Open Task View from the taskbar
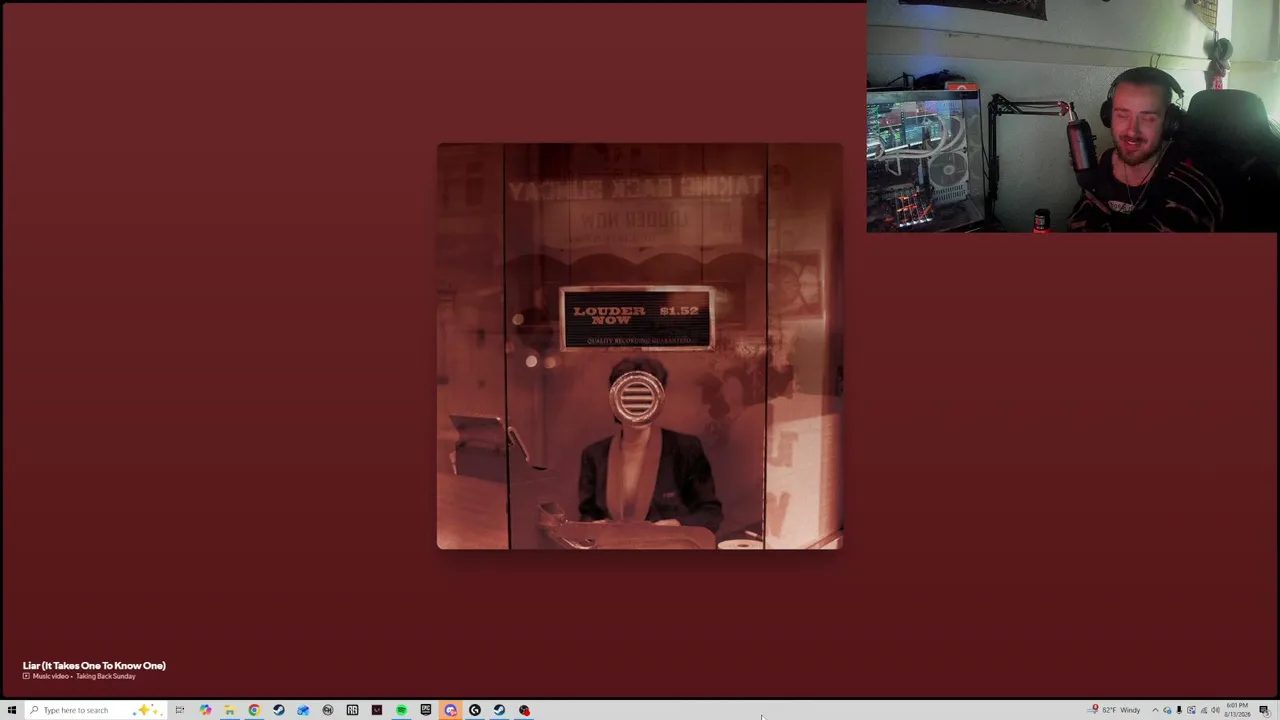This screenshot has height=720, width=1280. 180,710
